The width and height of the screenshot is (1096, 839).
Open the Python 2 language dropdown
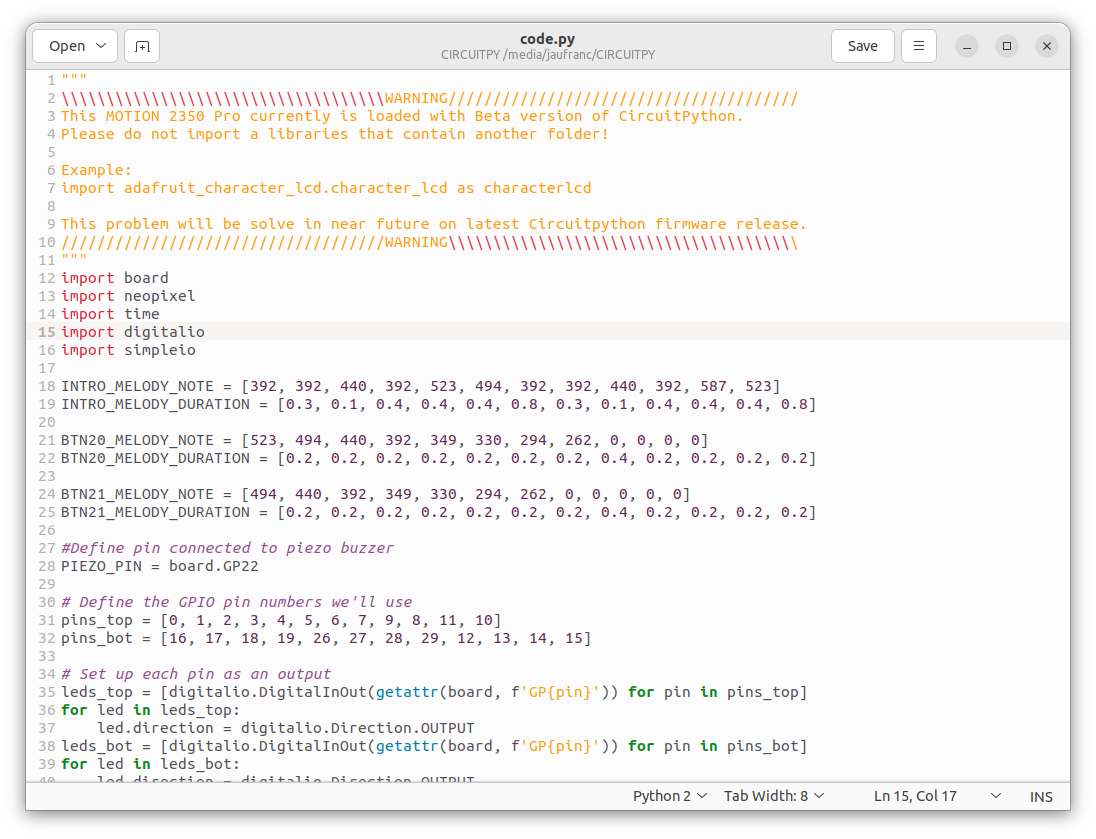pyautogui.click(x=670, y=796)
